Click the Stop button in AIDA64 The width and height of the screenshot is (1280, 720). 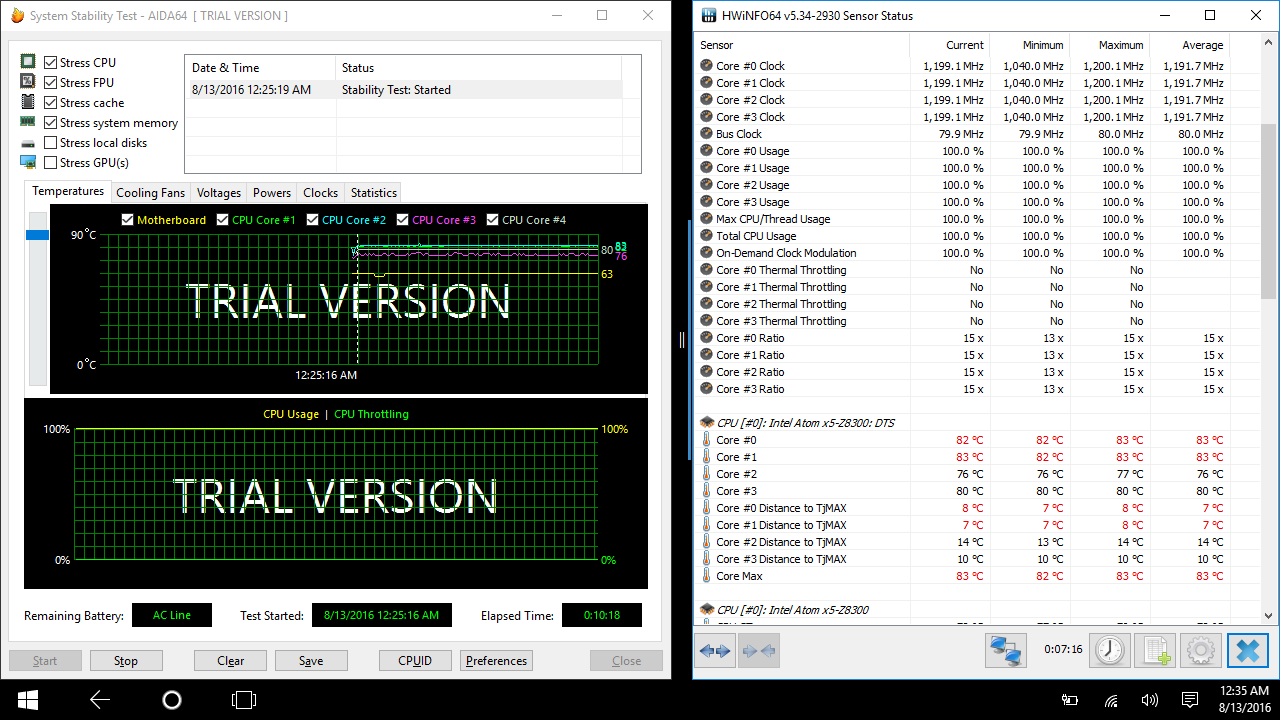pos(126,661)
